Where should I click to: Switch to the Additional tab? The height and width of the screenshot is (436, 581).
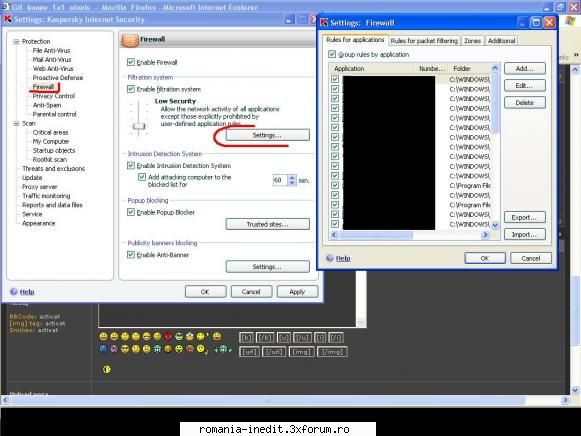501,41
